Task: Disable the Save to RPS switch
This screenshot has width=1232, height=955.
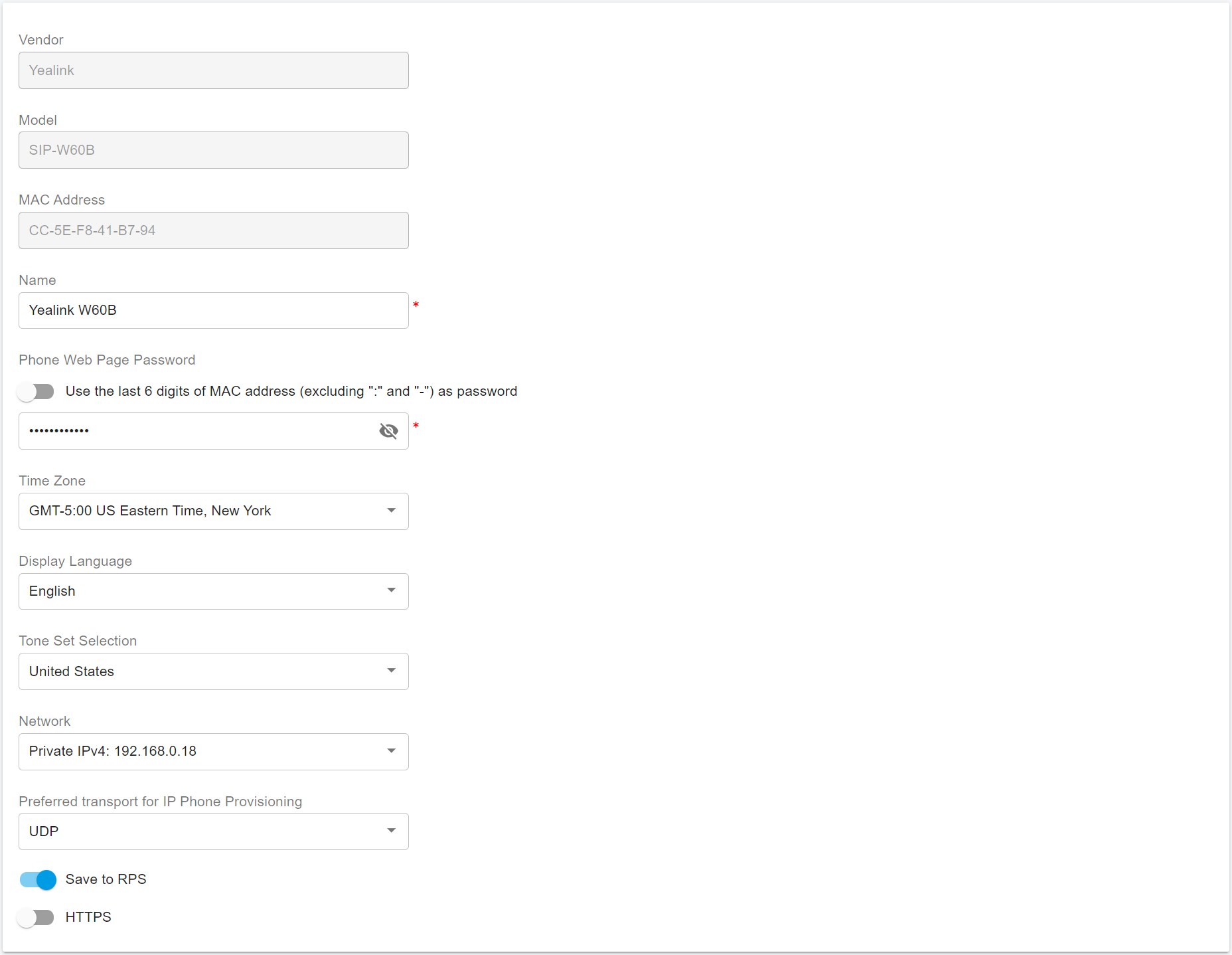Action: click(38, 880)
